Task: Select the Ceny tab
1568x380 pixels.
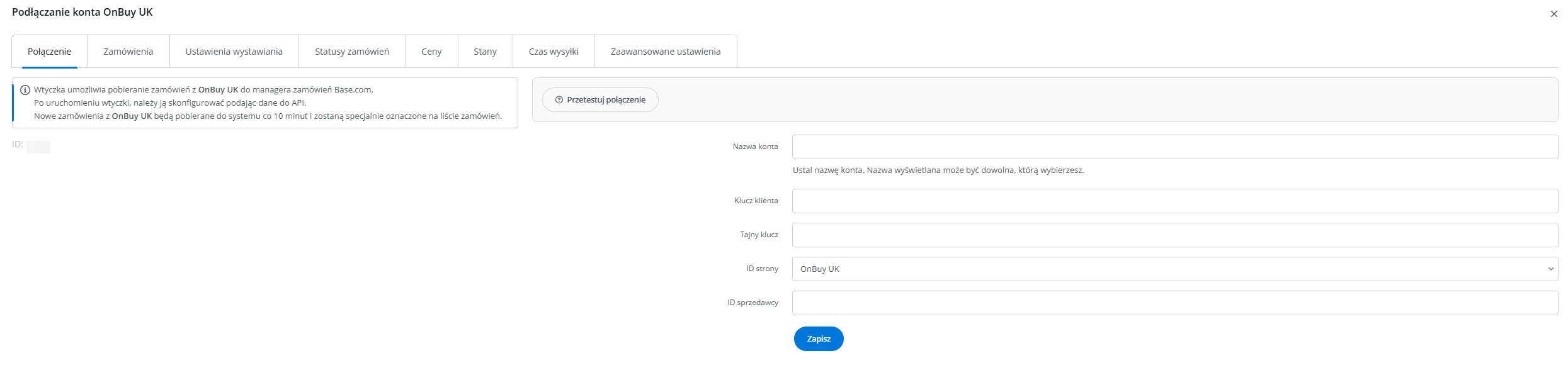Action: pyautogui.click(x=431, y=52)
